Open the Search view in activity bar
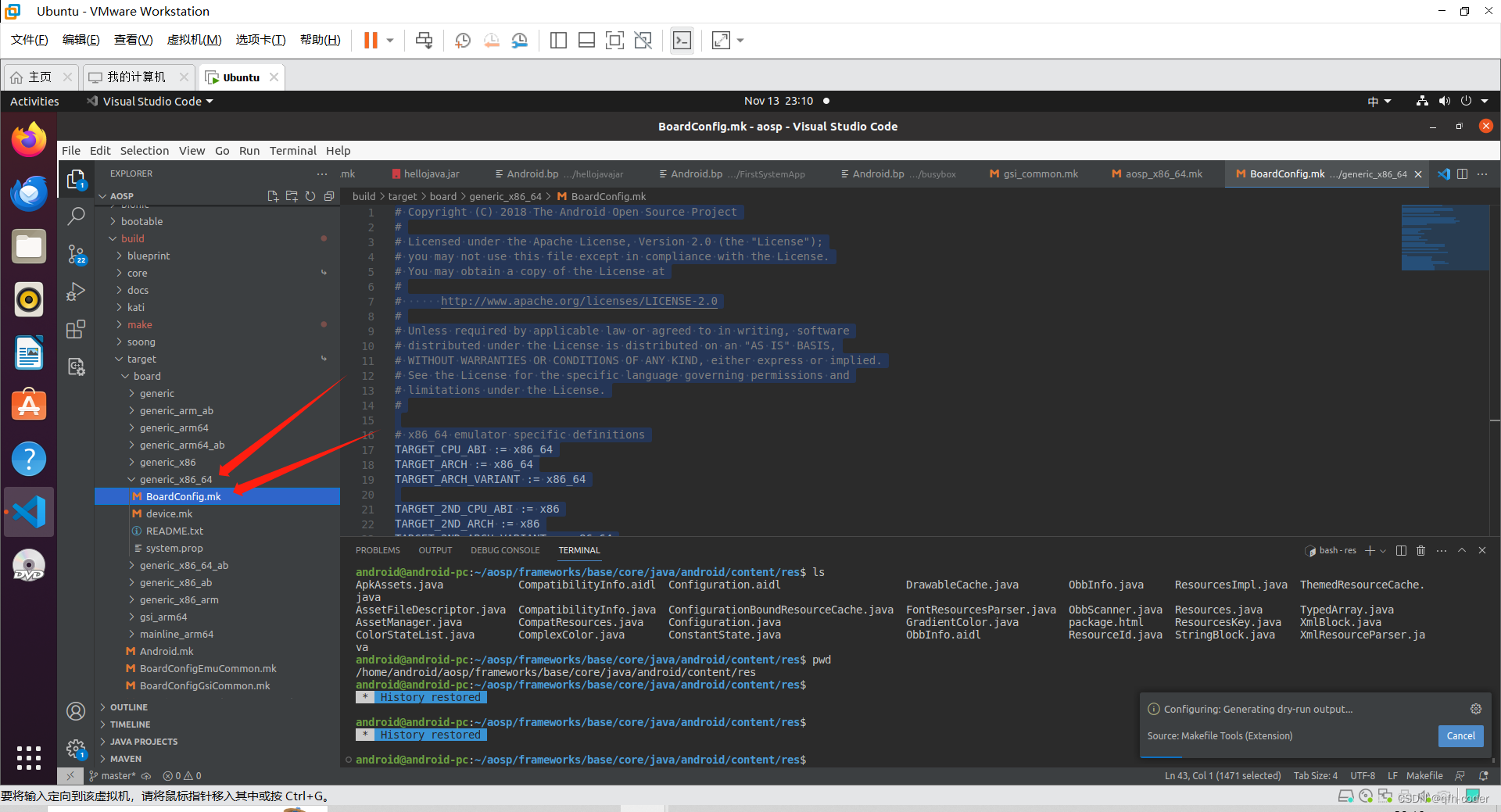 pos(76,216)
